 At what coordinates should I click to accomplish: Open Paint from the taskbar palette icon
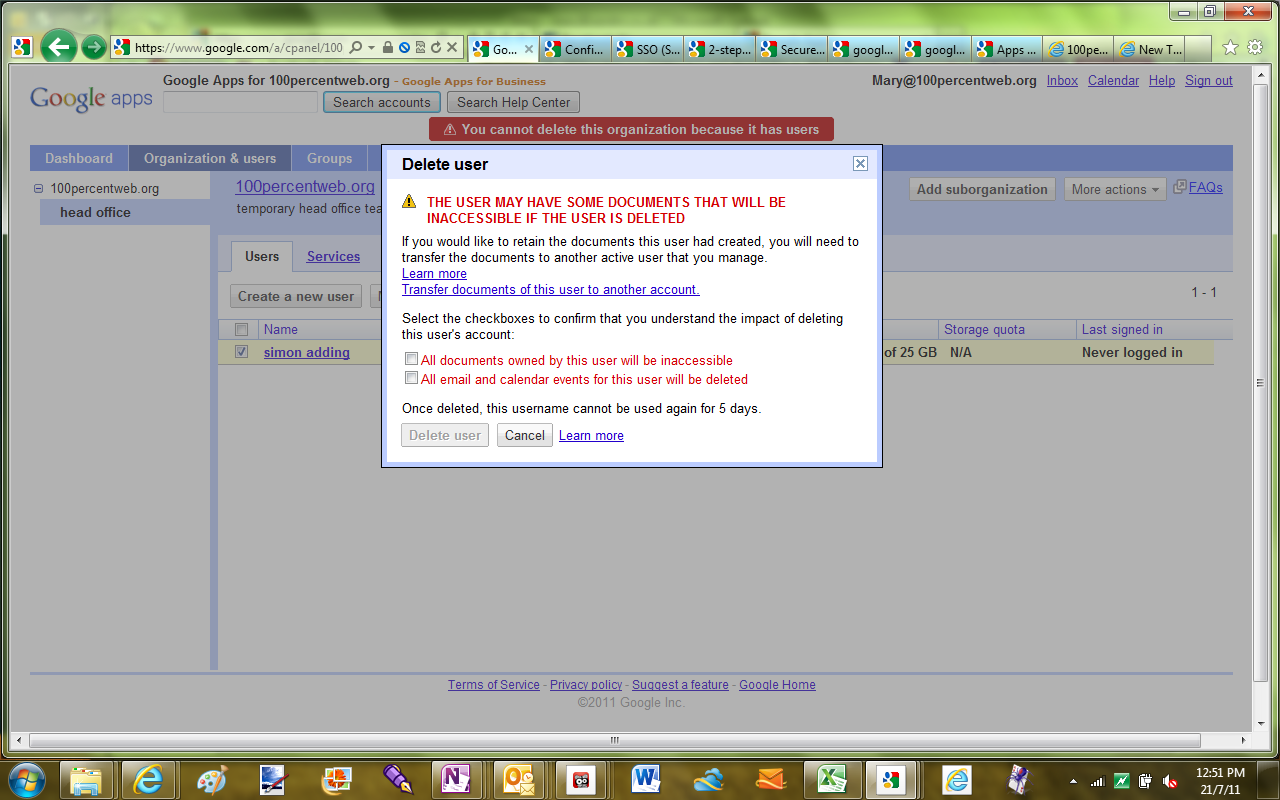point(211,780)
